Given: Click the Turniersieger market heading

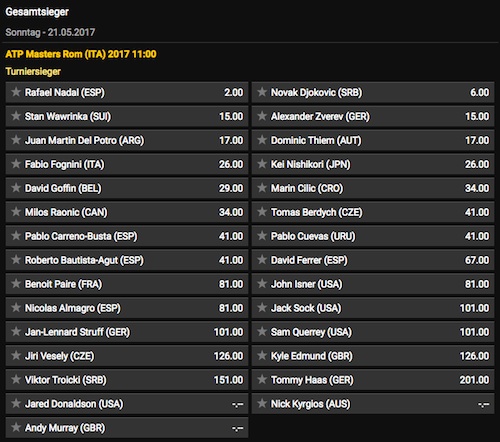Looking at the screenshot, I should coord(33,71).
